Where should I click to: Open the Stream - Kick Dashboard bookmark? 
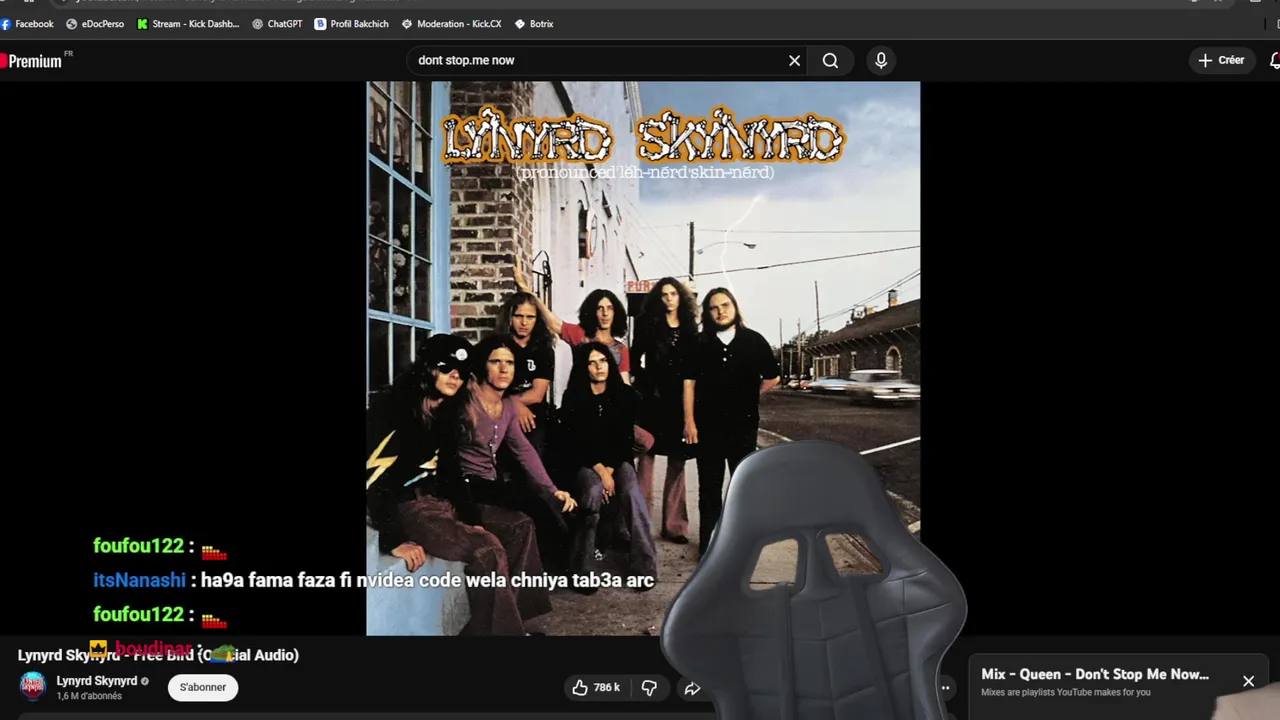(x=188, y=24)
